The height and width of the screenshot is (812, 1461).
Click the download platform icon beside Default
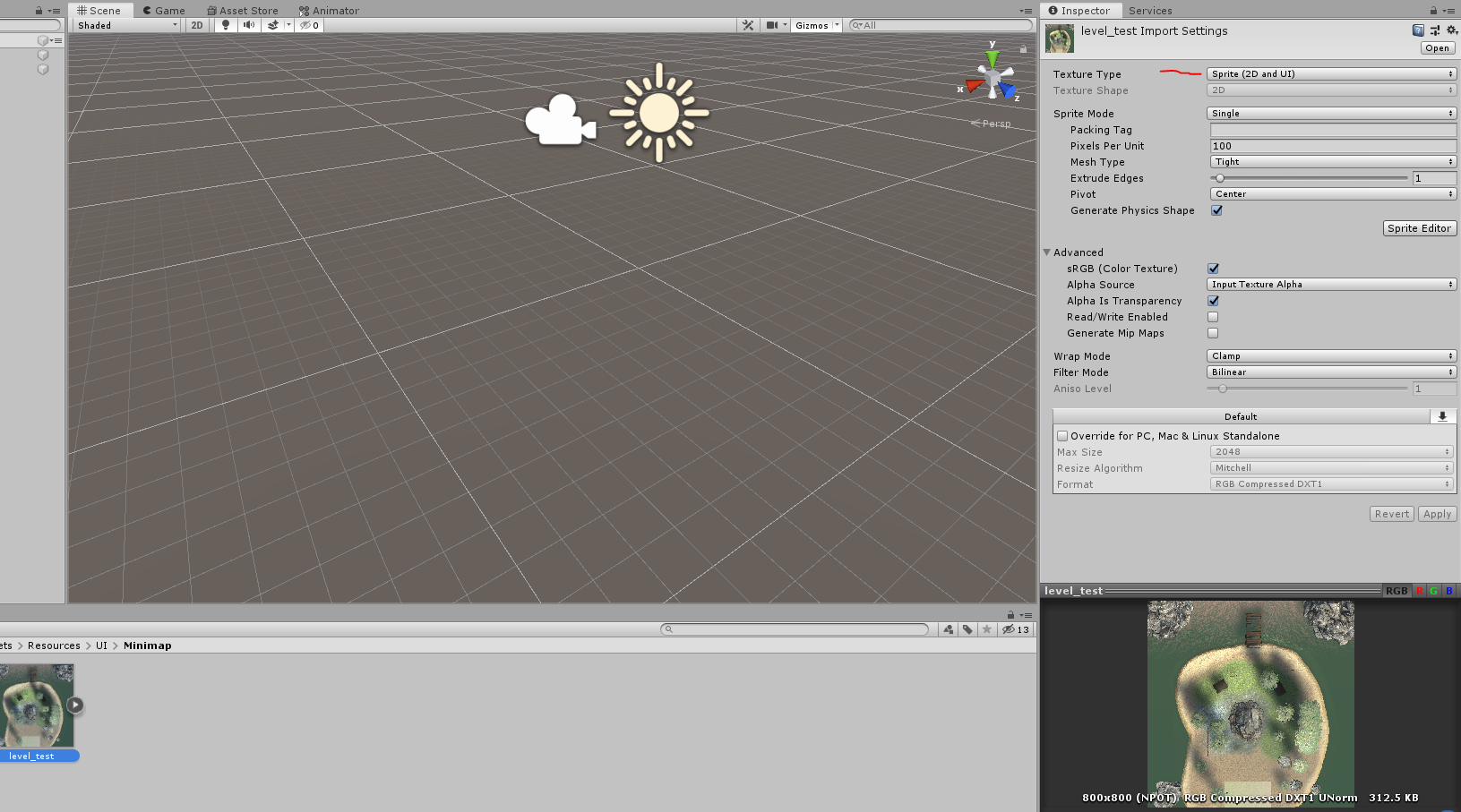[1442, 416]
